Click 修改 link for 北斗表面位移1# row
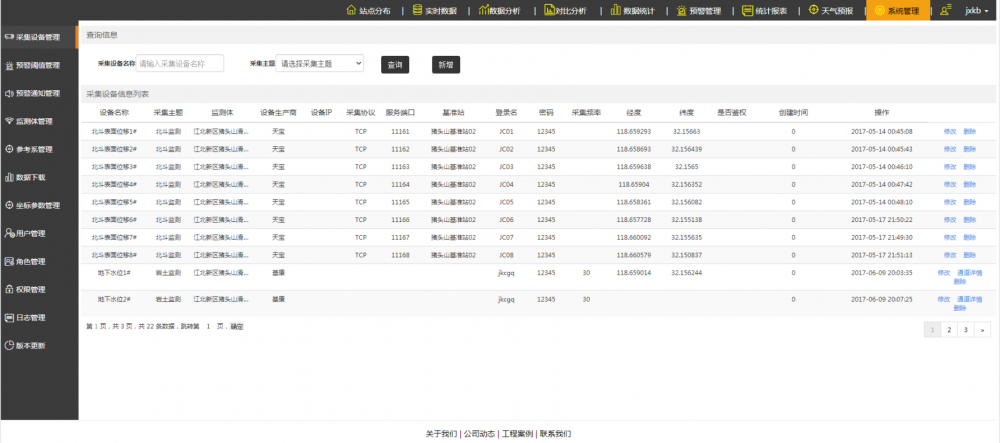Viewport: 1000px width, 443px height. tap(949, 131)
